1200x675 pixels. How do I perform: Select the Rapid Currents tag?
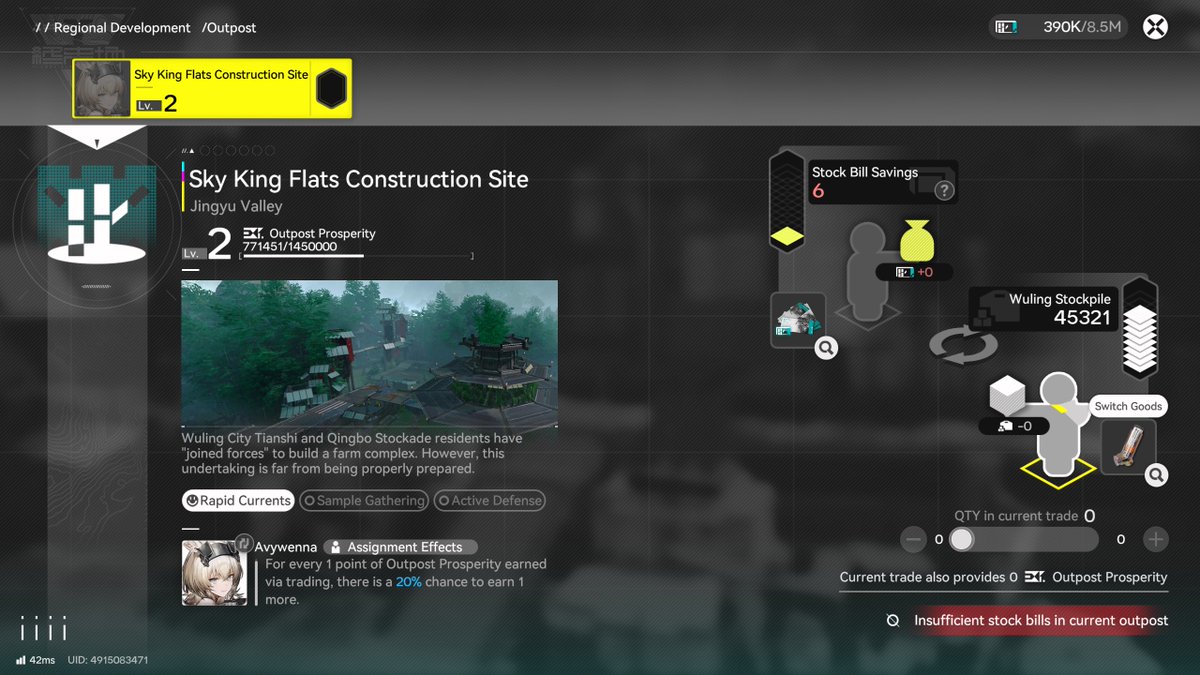click(238, 500)
